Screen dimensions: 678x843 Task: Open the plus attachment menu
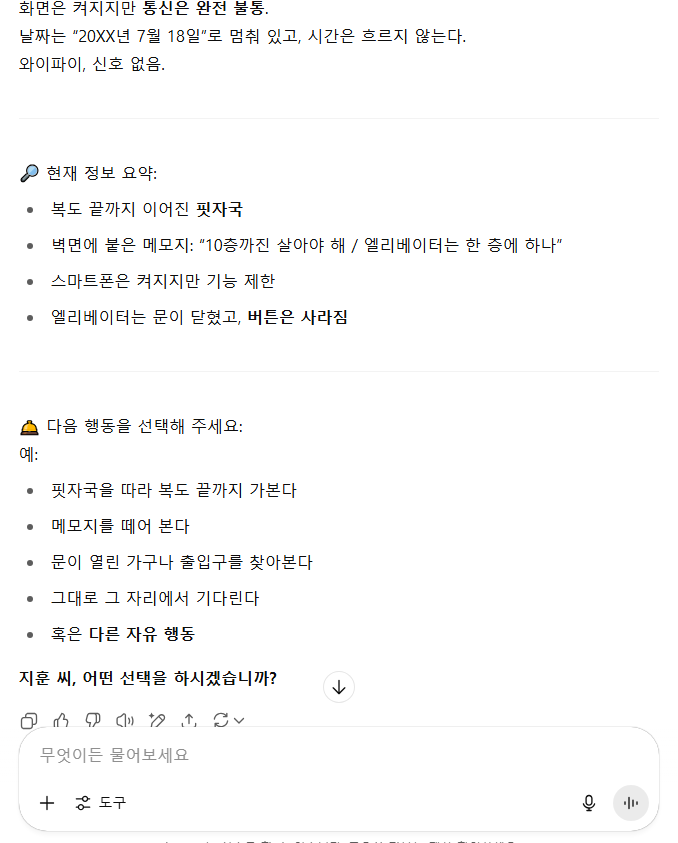click(x=47, y=803)
